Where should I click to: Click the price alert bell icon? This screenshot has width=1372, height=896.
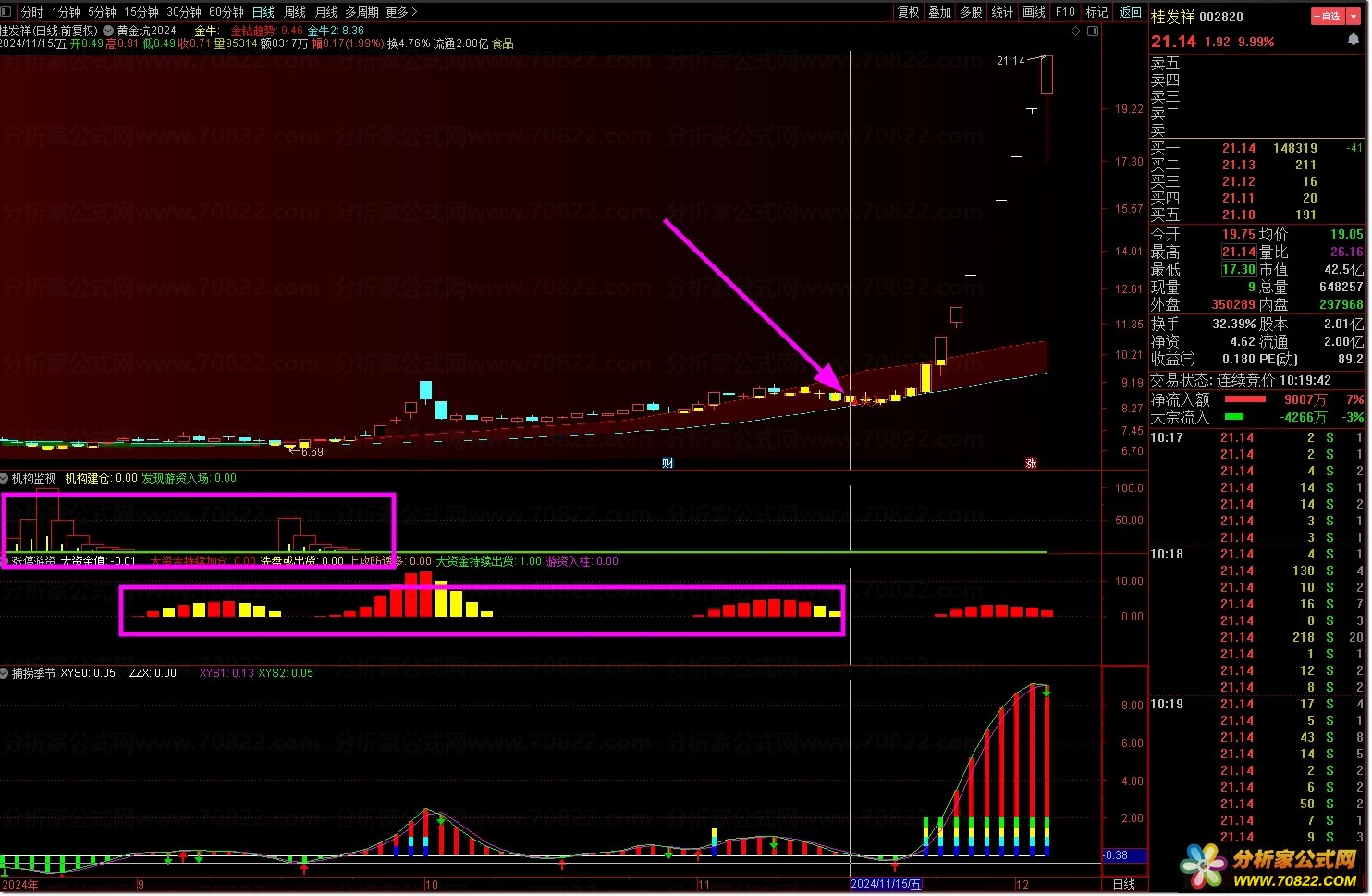pos(1354,41)
